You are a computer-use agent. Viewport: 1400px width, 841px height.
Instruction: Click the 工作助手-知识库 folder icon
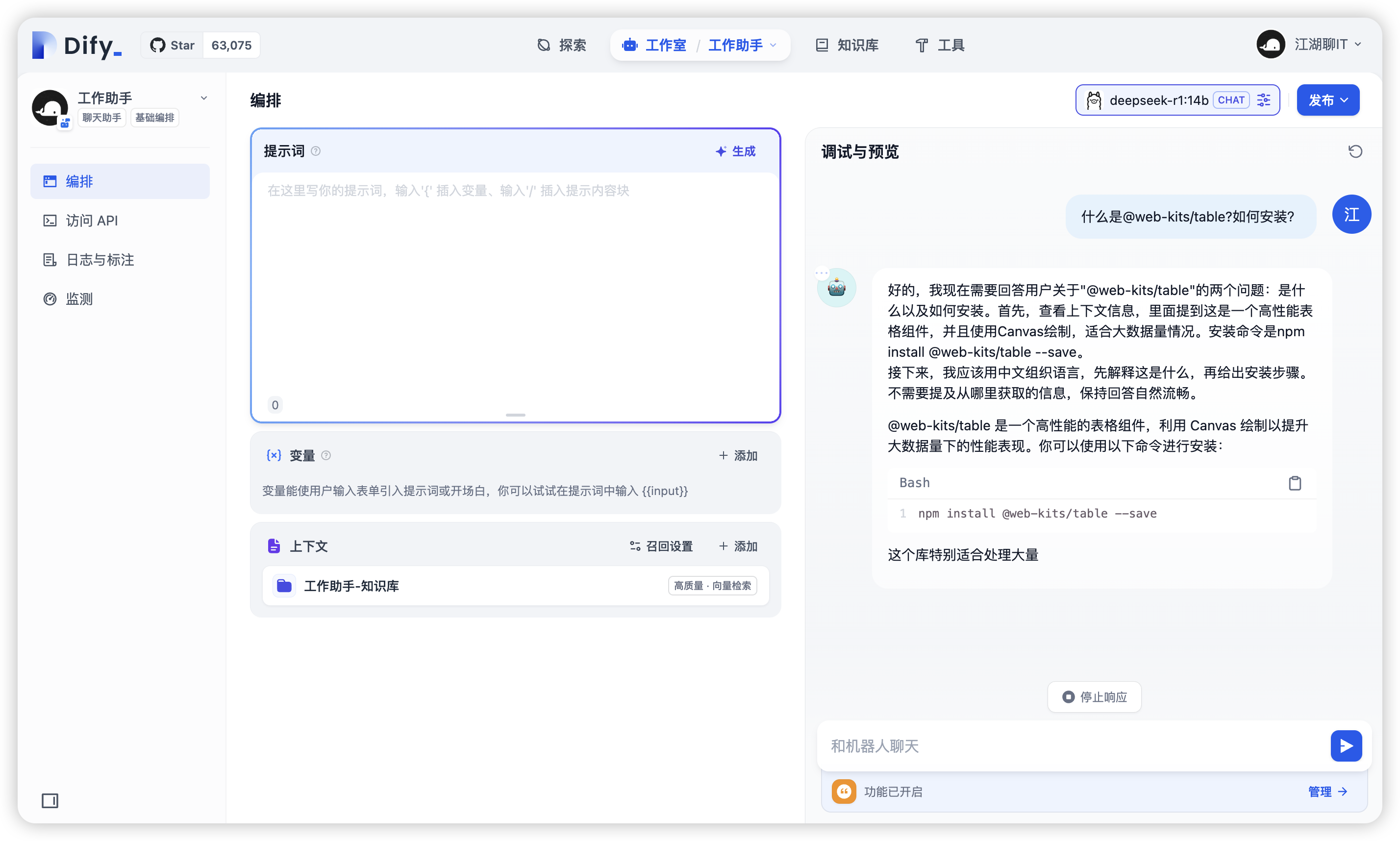click(x=284, y=585)
